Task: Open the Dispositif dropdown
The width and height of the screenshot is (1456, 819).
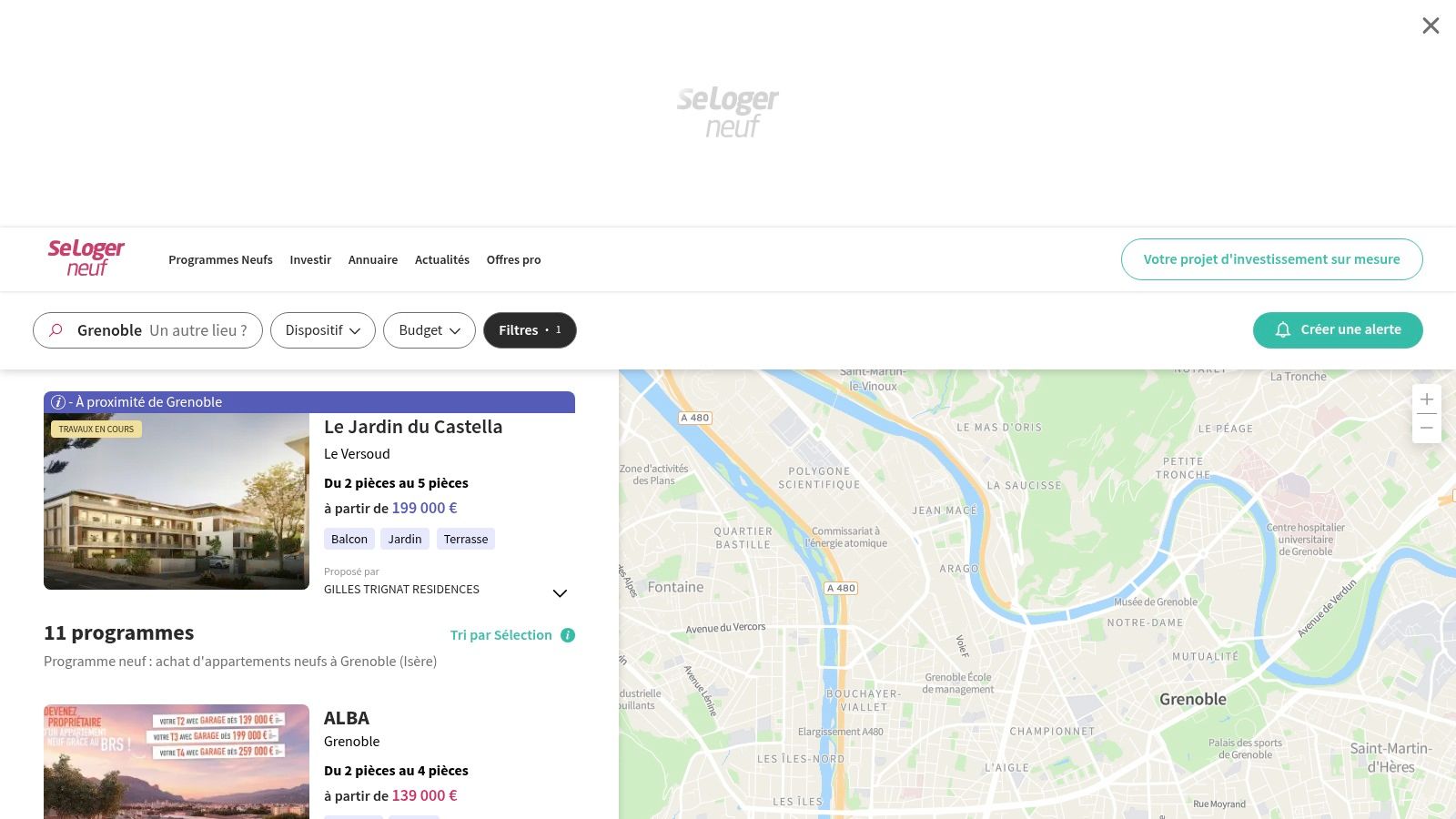Action: (x=323, y=330)
